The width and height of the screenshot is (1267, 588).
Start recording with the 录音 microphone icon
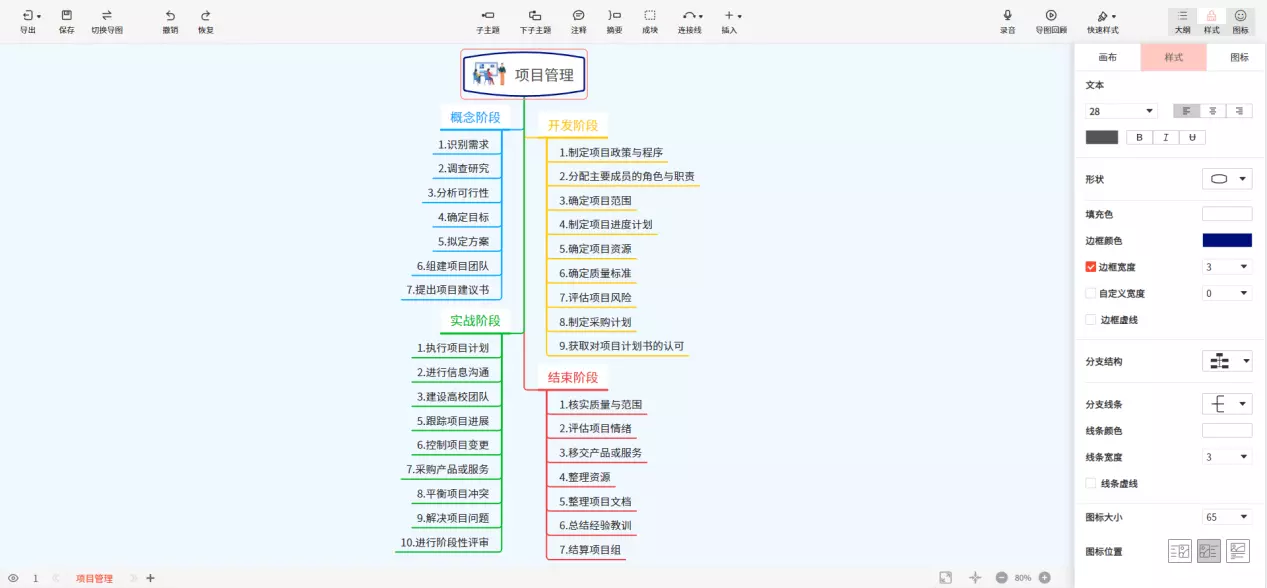pyautogui.click(x=1007, y=16)
